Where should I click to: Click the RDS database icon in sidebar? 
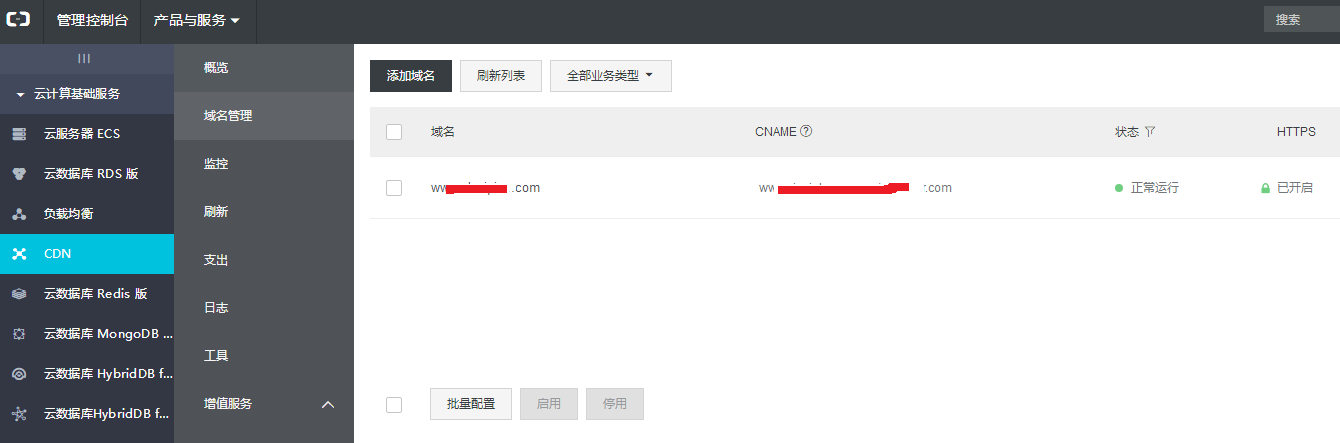[19, 174]
